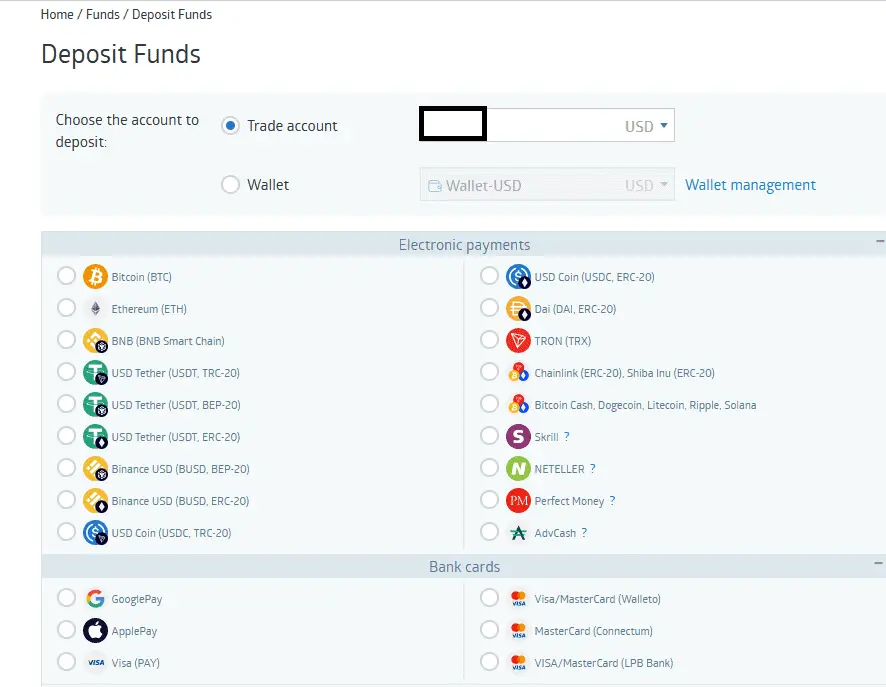Click the Visa/MasterCard (Walleto) card icon
The height and width of the screenshot is (687, 886).
[x=518, y=599]
